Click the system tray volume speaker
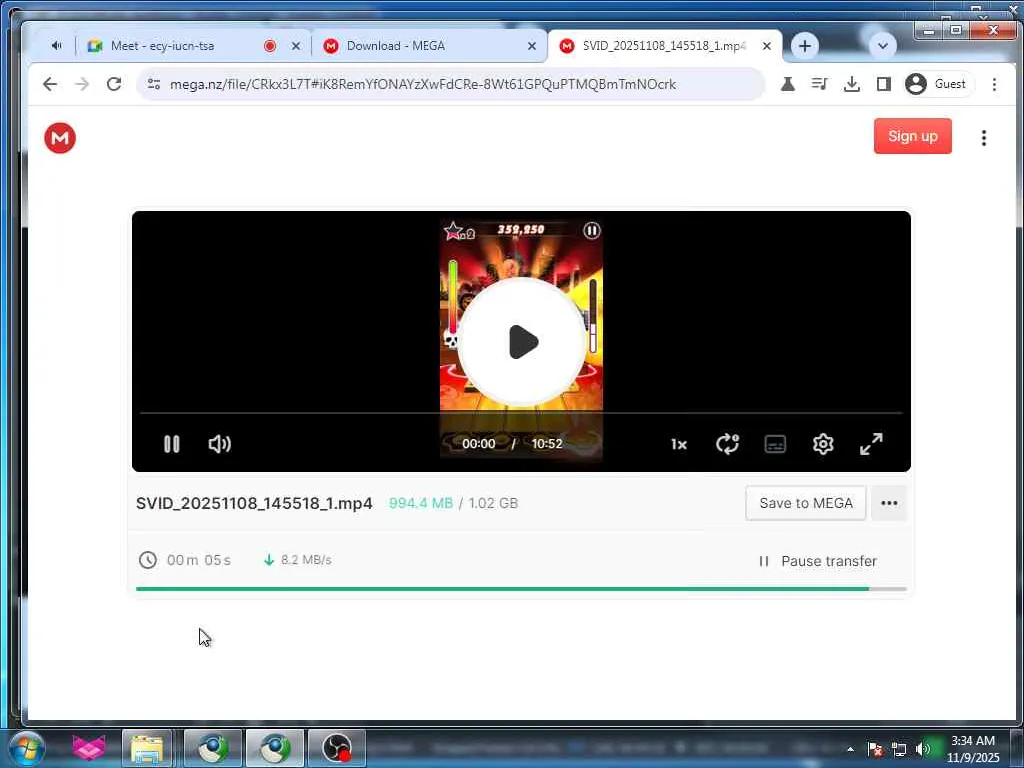The height and width of the screenshot is (768, 1024). tap(923, 749)
